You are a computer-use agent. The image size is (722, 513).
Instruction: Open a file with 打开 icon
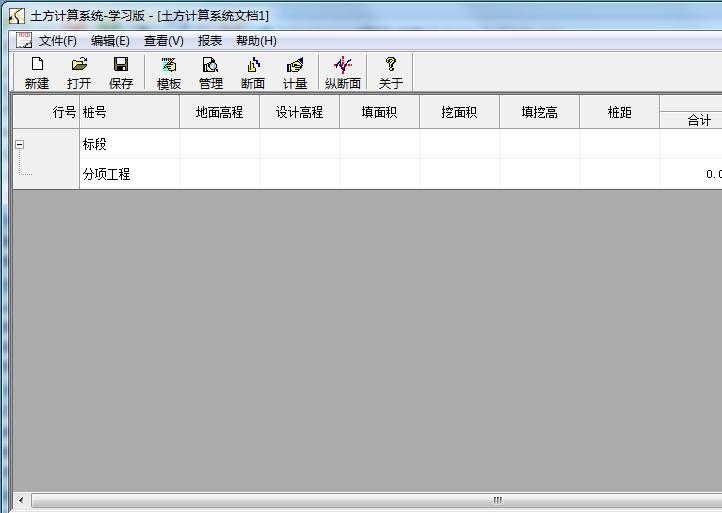pos(79,72)
